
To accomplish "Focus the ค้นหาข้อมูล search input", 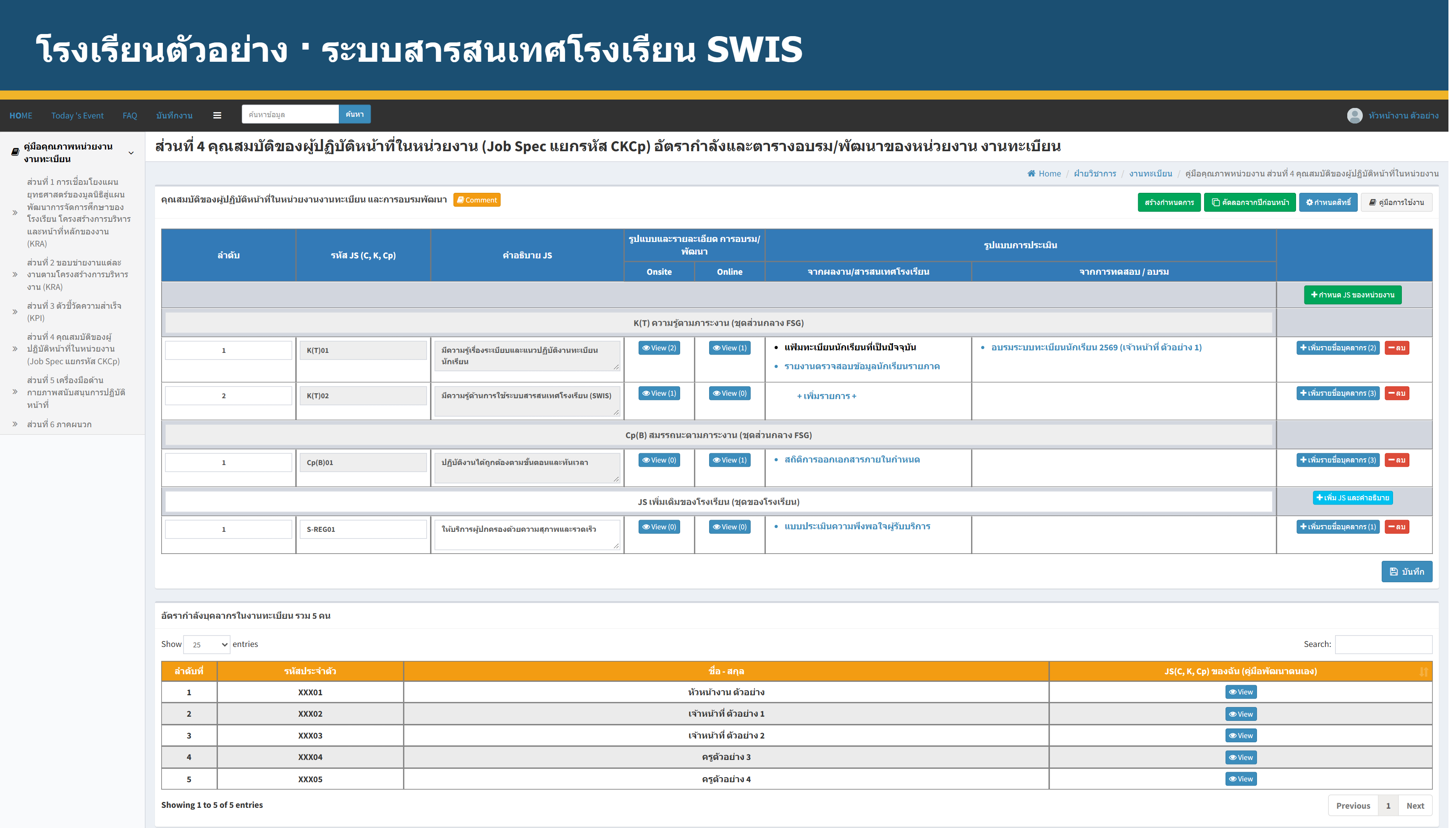I will coord(290,114).
